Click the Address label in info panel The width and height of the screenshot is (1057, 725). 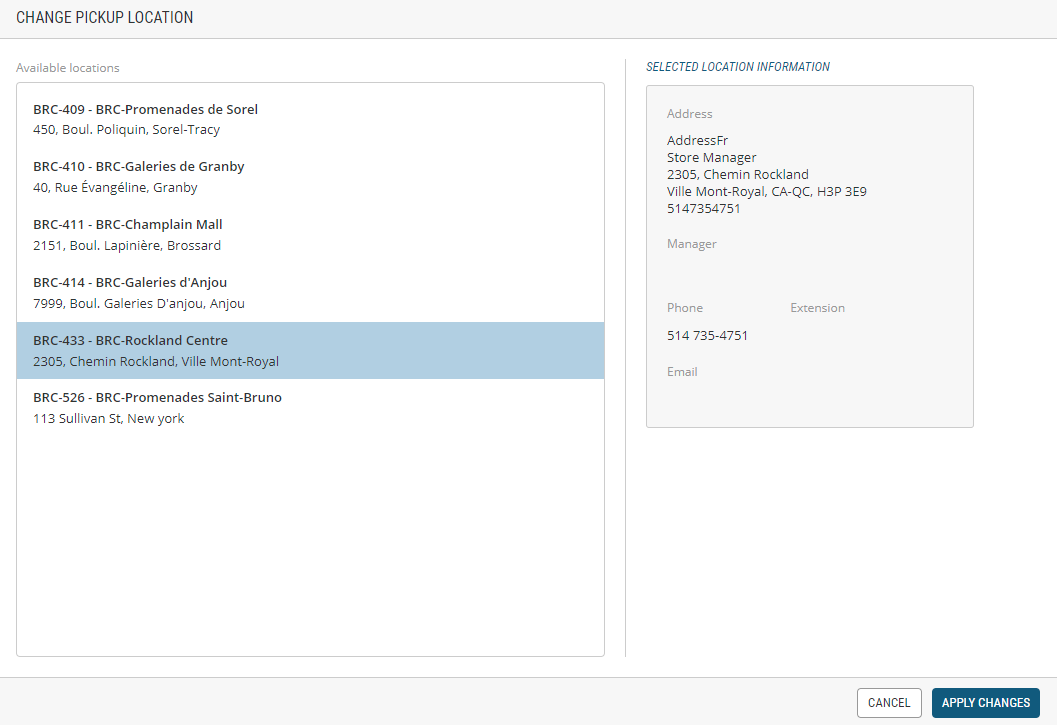pos(690,114)
